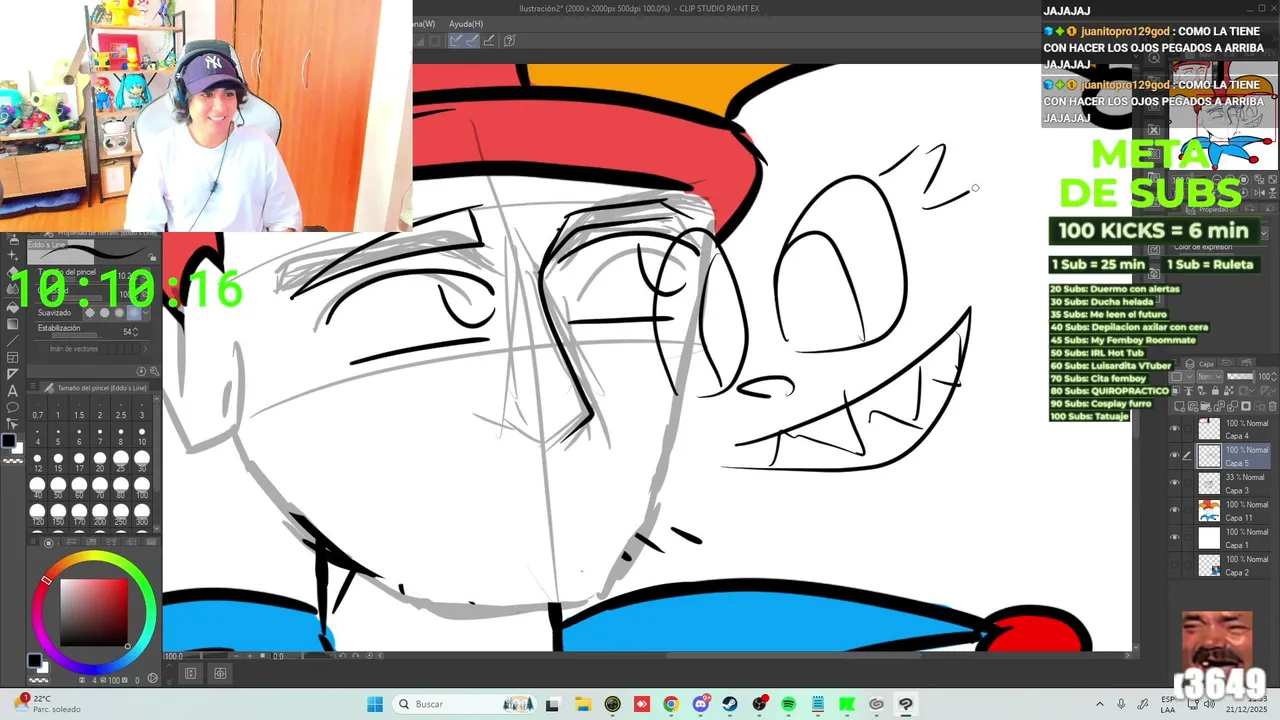
Task: Click the Estabilización slider bar
Action: (78, 336)
